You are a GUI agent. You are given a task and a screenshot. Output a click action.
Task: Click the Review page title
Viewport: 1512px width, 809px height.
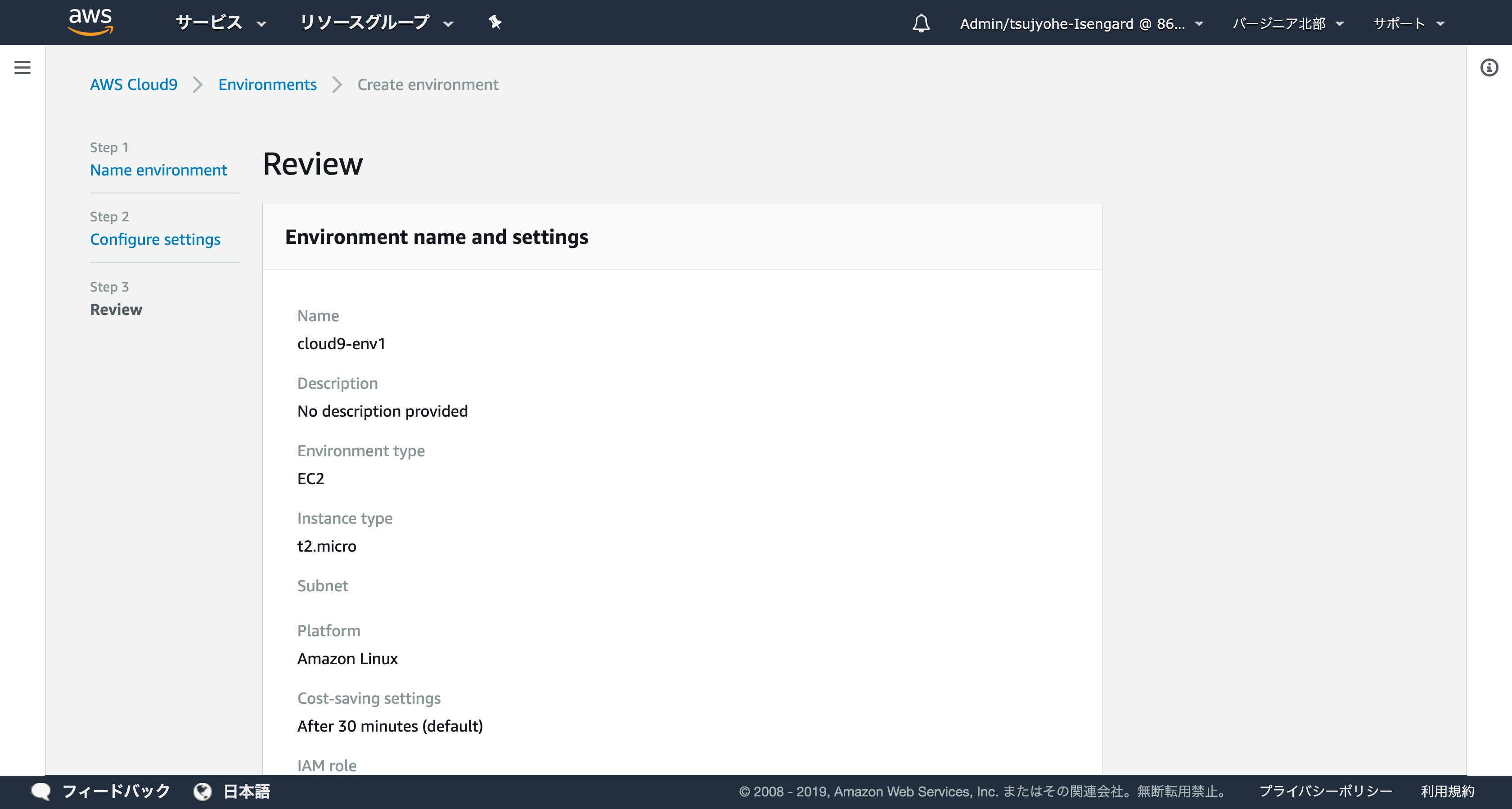pos(313,164)
